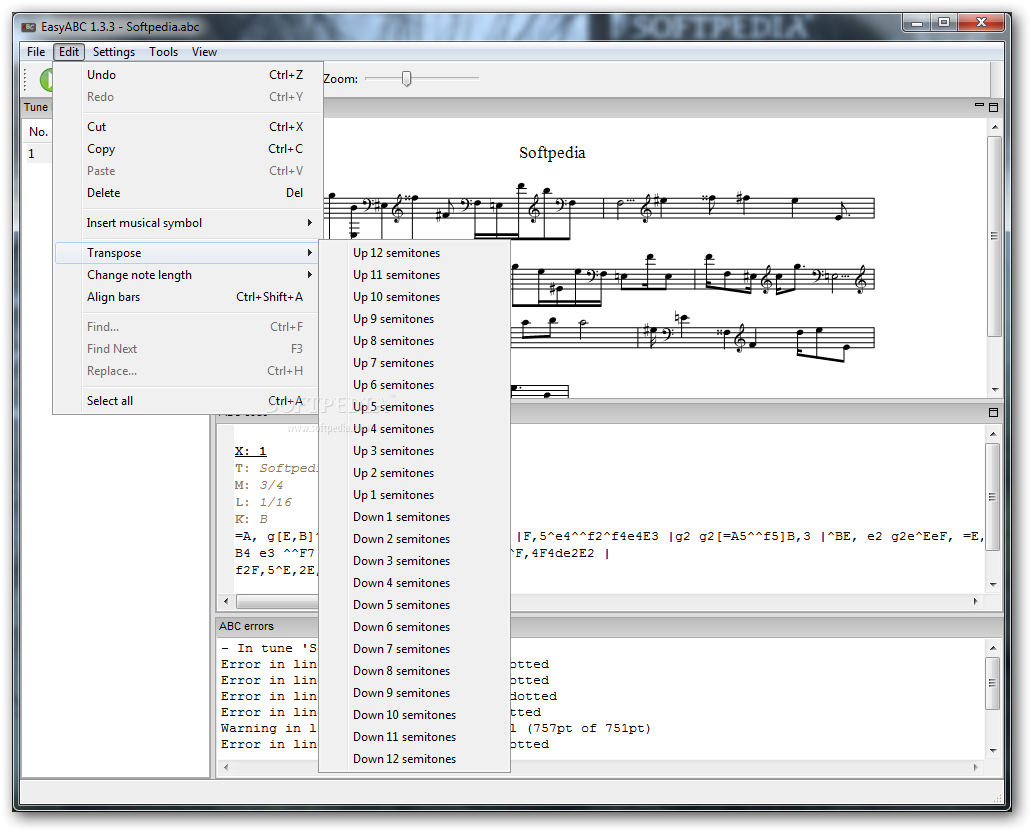Viewport: 1032px width, 832px height.
Task: Transpose Down 9 semitones
Action: pos(415,693)
